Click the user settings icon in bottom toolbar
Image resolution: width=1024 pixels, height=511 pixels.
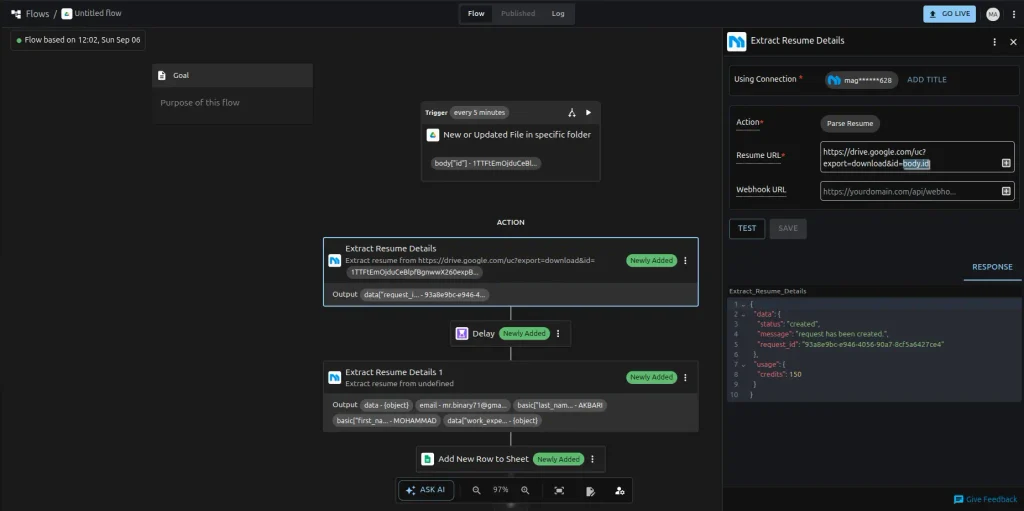click(x=619, y=490)
